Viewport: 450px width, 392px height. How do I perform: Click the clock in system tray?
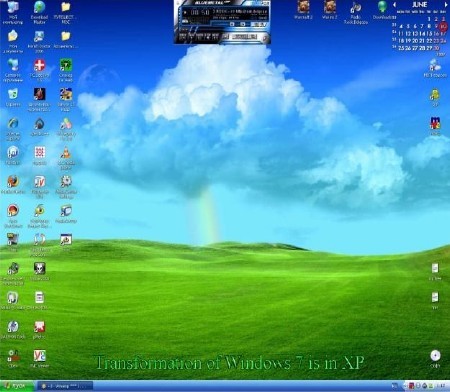pyautogui.click(x=441, y=386)
